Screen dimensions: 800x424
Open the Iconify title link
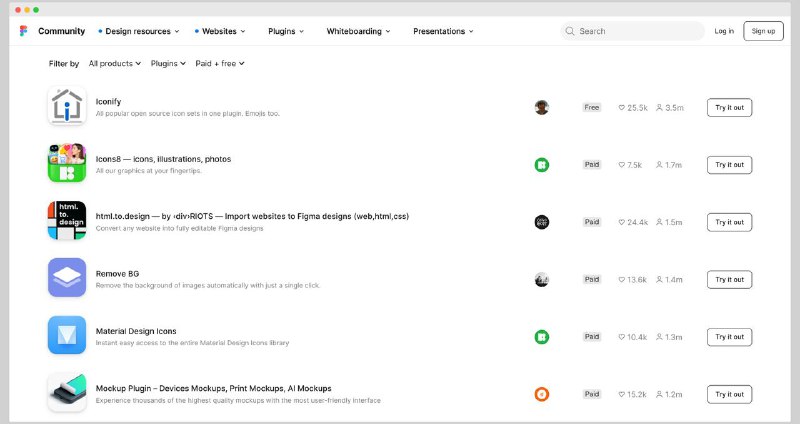(108, 102)
